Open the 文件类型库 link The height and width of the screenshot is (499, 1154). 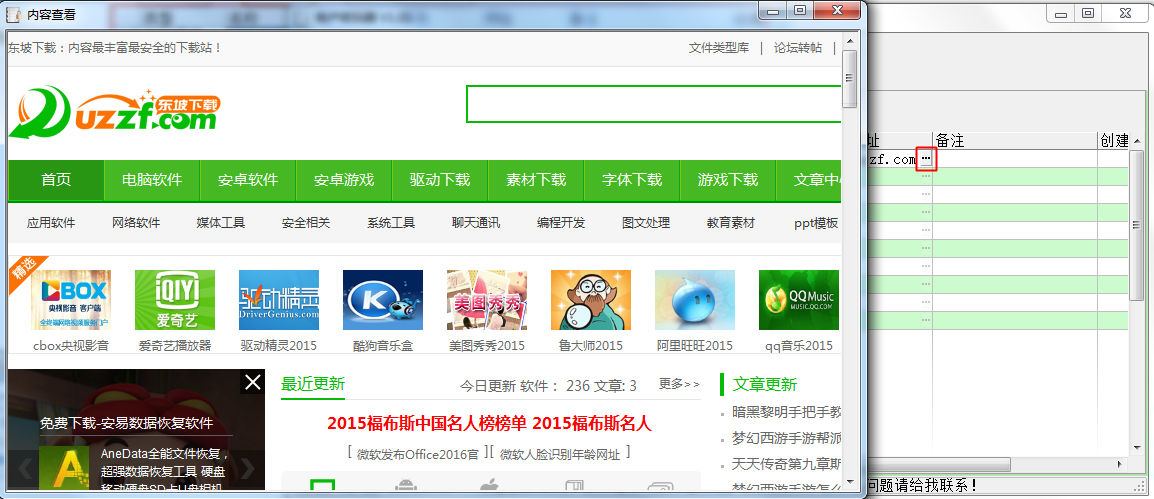718,48
